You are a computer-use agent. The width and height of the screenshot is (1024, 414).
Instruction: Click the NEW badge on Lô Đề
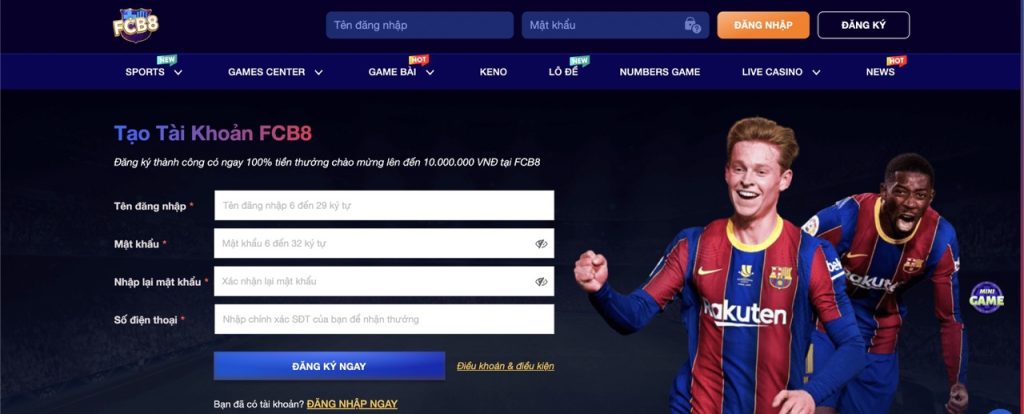pyautogui.click(x=579, y=61)
